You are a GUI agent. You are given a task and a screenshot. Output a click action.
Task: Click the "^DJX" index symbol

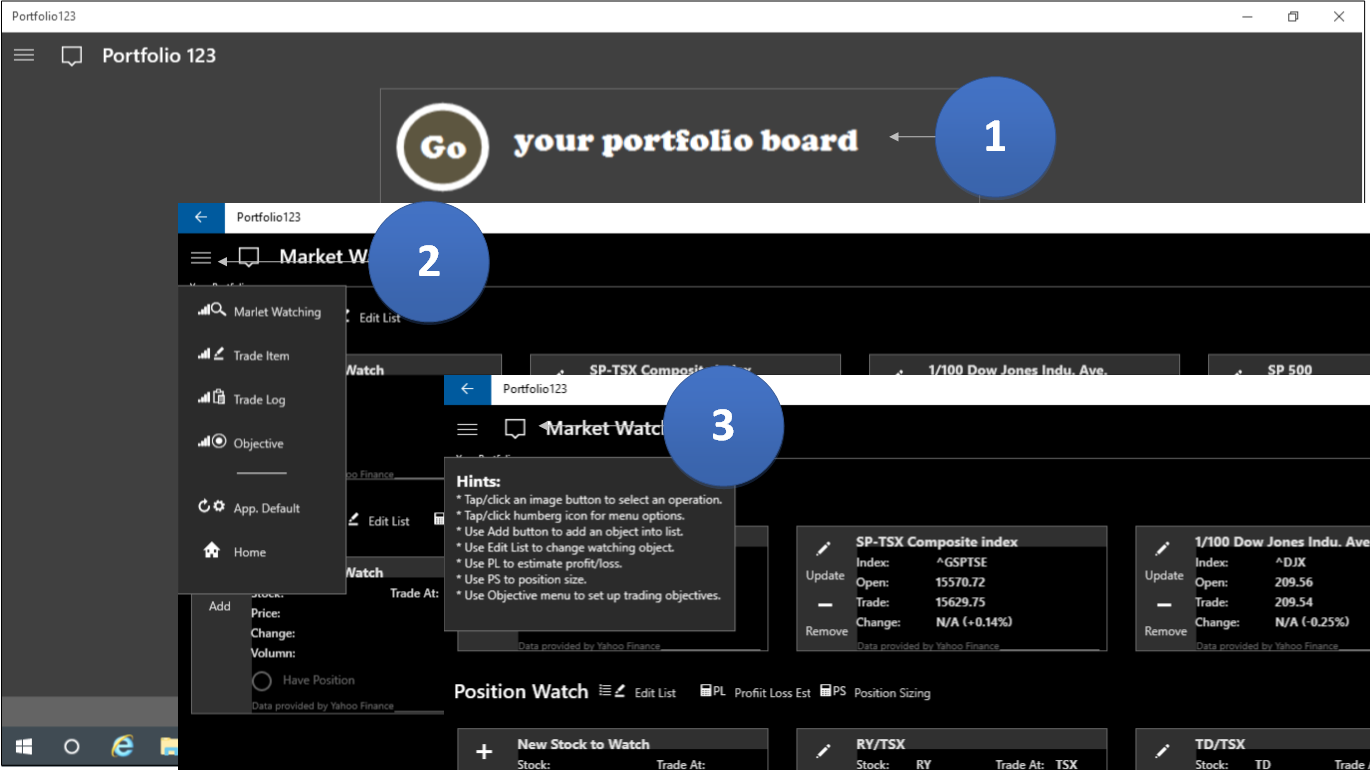pos(1291,562)
